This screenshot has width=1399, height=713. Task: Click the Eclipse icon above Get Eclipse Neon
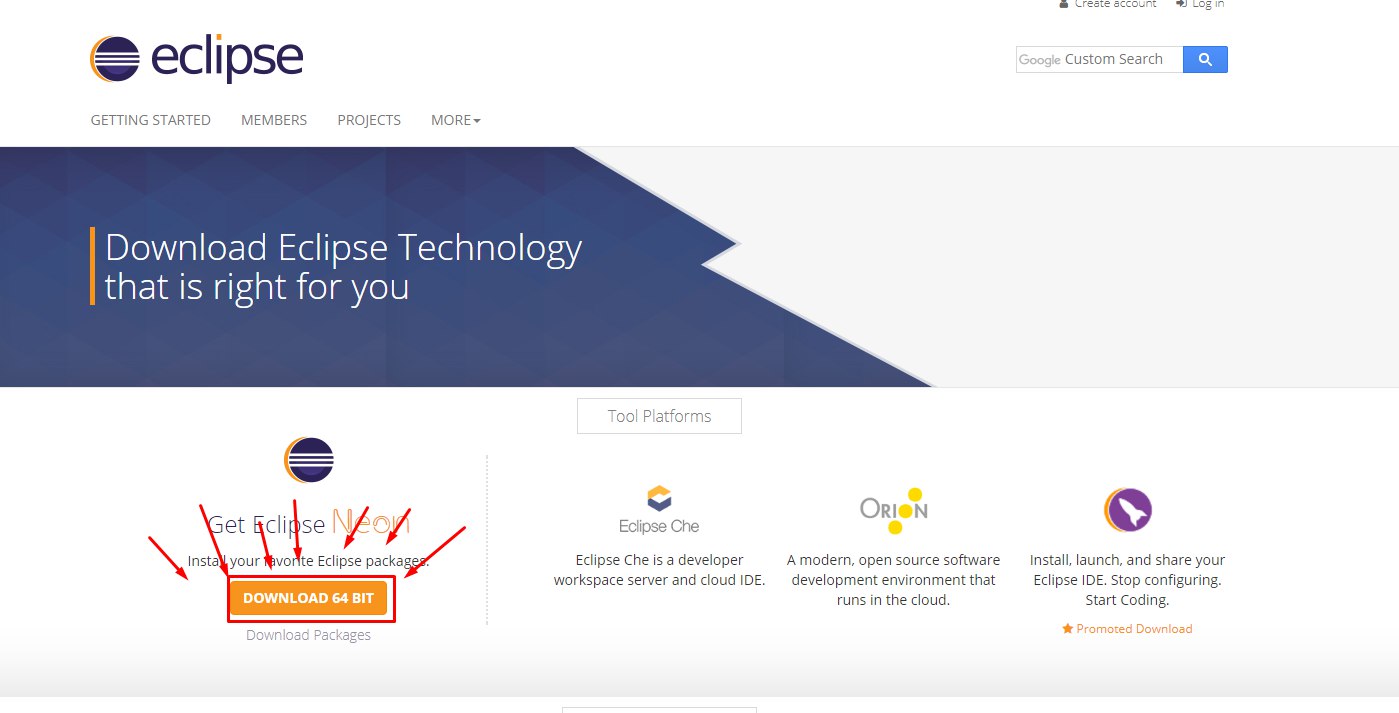[309, 460]
